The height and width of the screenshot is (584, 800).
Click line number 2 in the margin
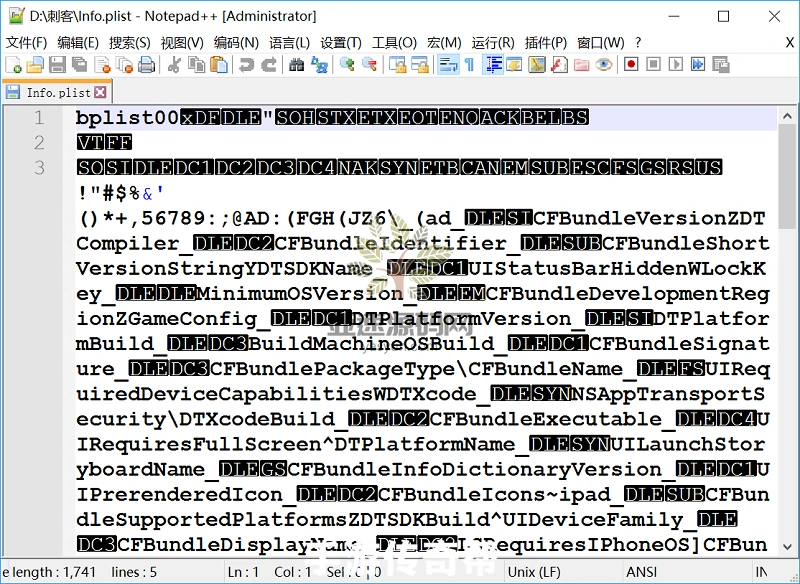(40, 142)
